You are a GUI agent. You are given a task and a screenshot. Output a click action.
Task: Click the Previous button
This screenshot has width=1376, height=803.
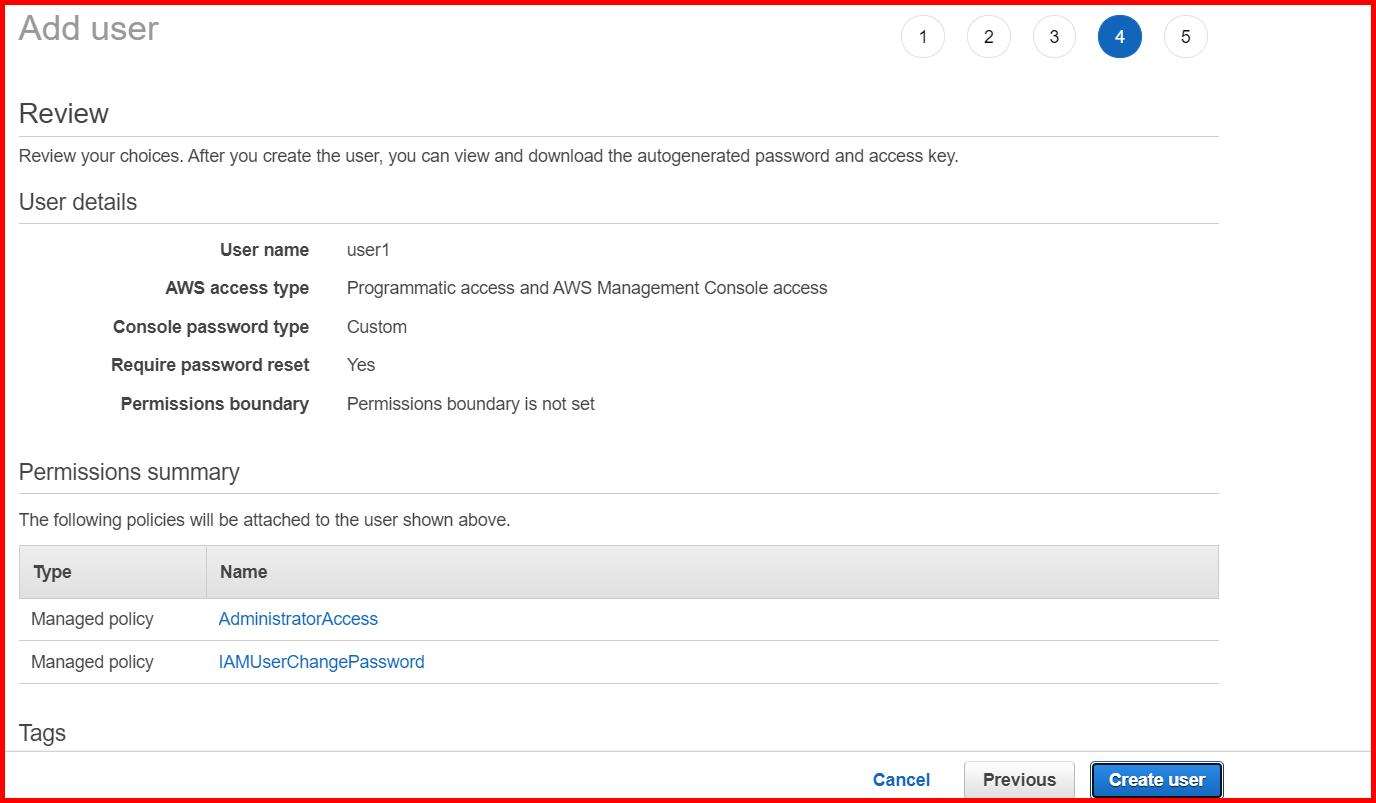(1019, 779)
